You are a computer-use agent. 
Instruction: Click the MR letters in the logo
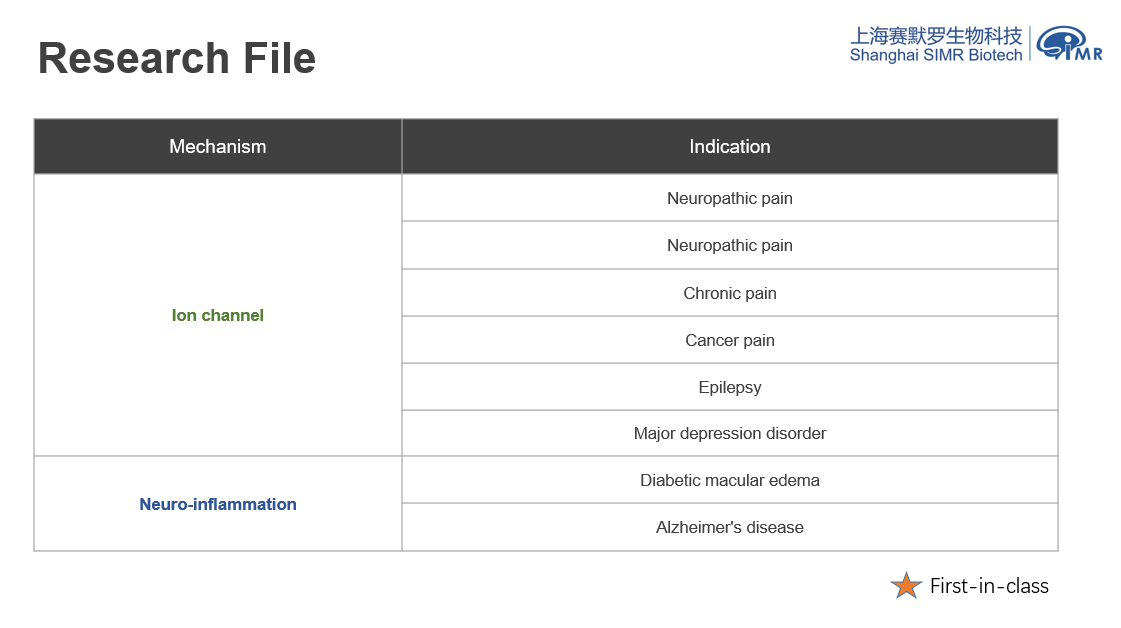(1087, 53)
